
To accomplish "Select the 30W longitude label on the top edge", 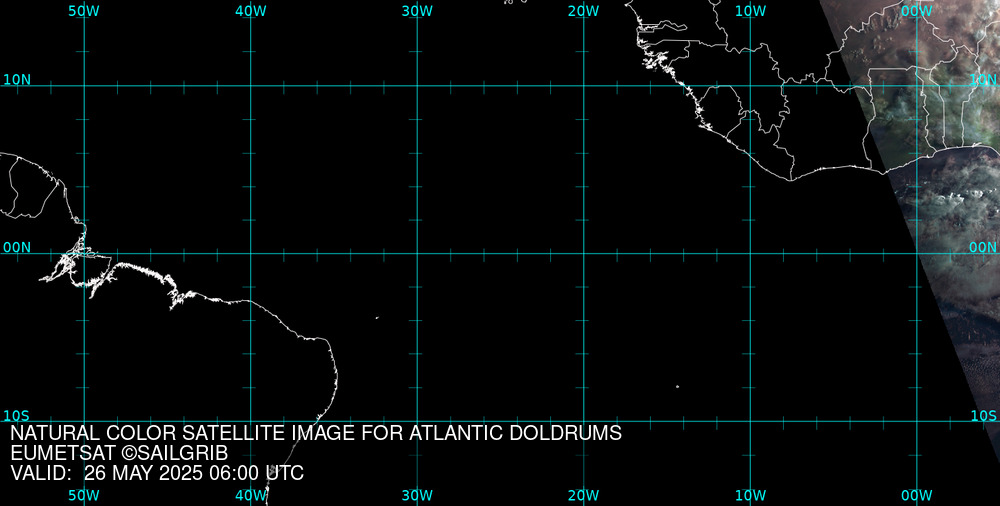I will coord(417,11).
